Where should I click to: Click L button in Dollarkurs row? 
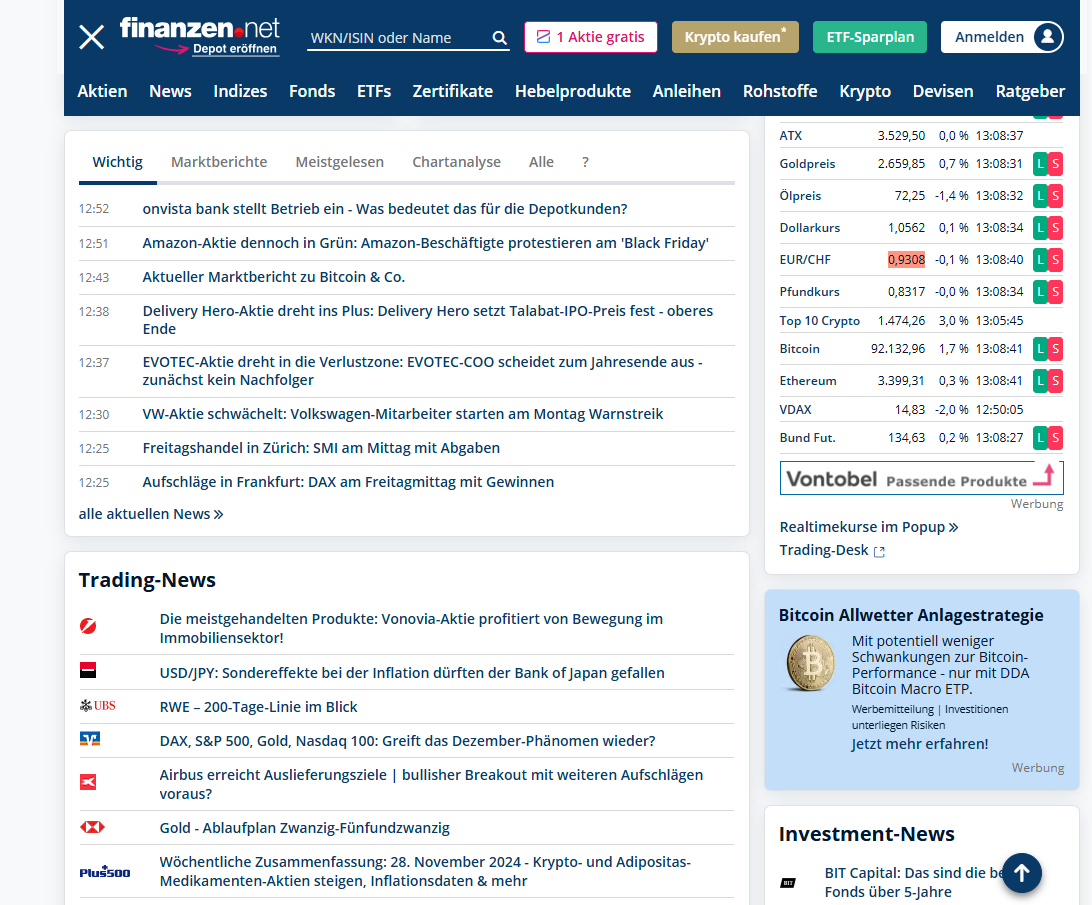[1040, 228]
